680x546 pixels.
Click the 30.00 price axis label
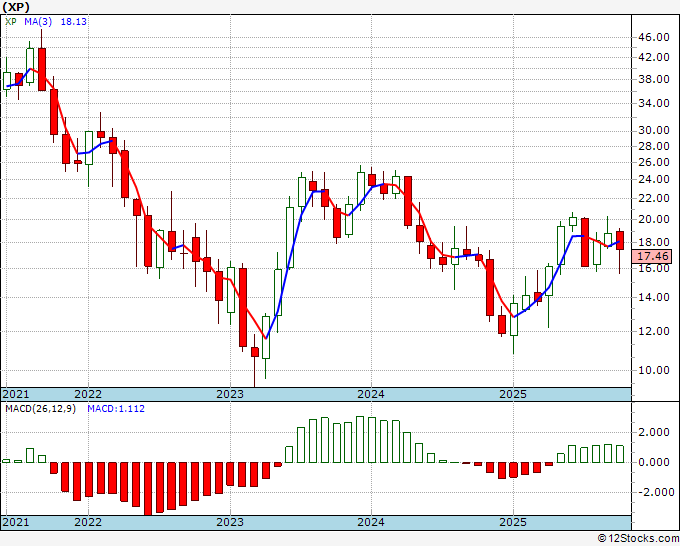pyautogui.click(x=654, y=131)
